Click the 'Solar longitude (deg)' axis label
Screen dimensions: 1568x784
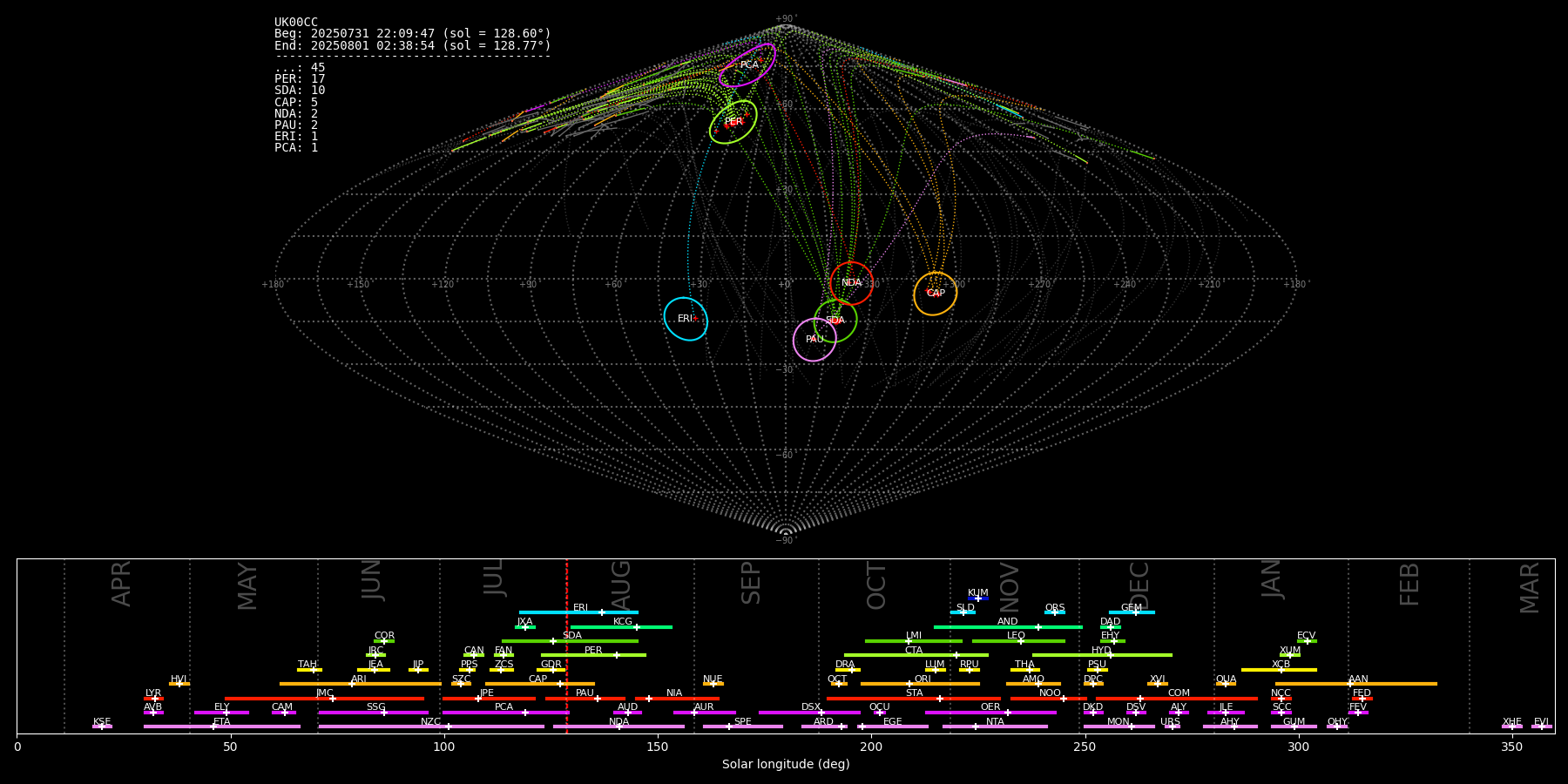coord(786,764)
